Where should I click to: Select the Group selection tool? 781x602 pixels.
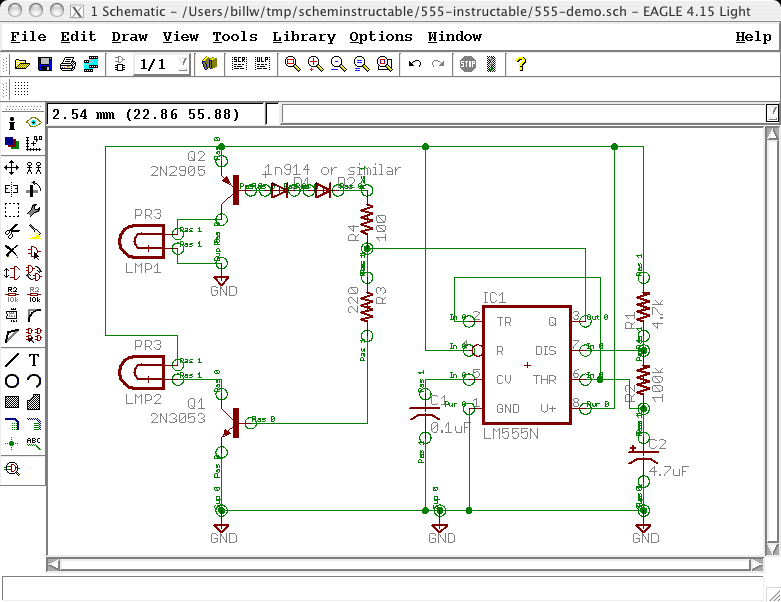pos(12,210)
